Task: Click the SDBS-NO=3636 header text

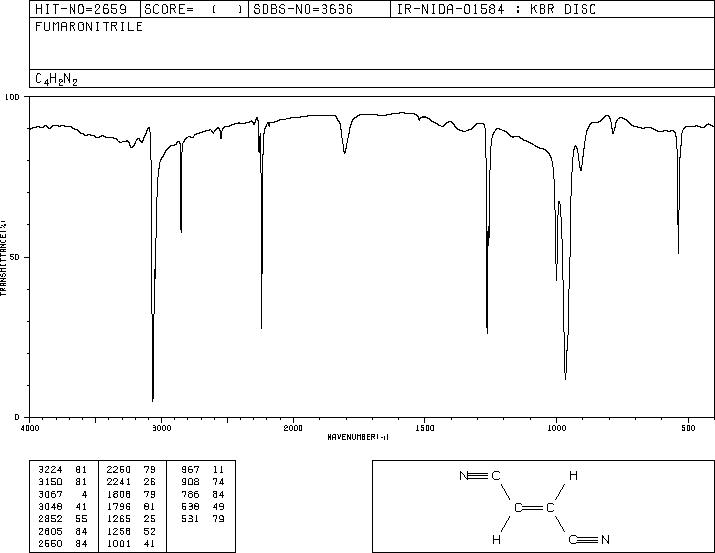Action: tap(303, 9)
